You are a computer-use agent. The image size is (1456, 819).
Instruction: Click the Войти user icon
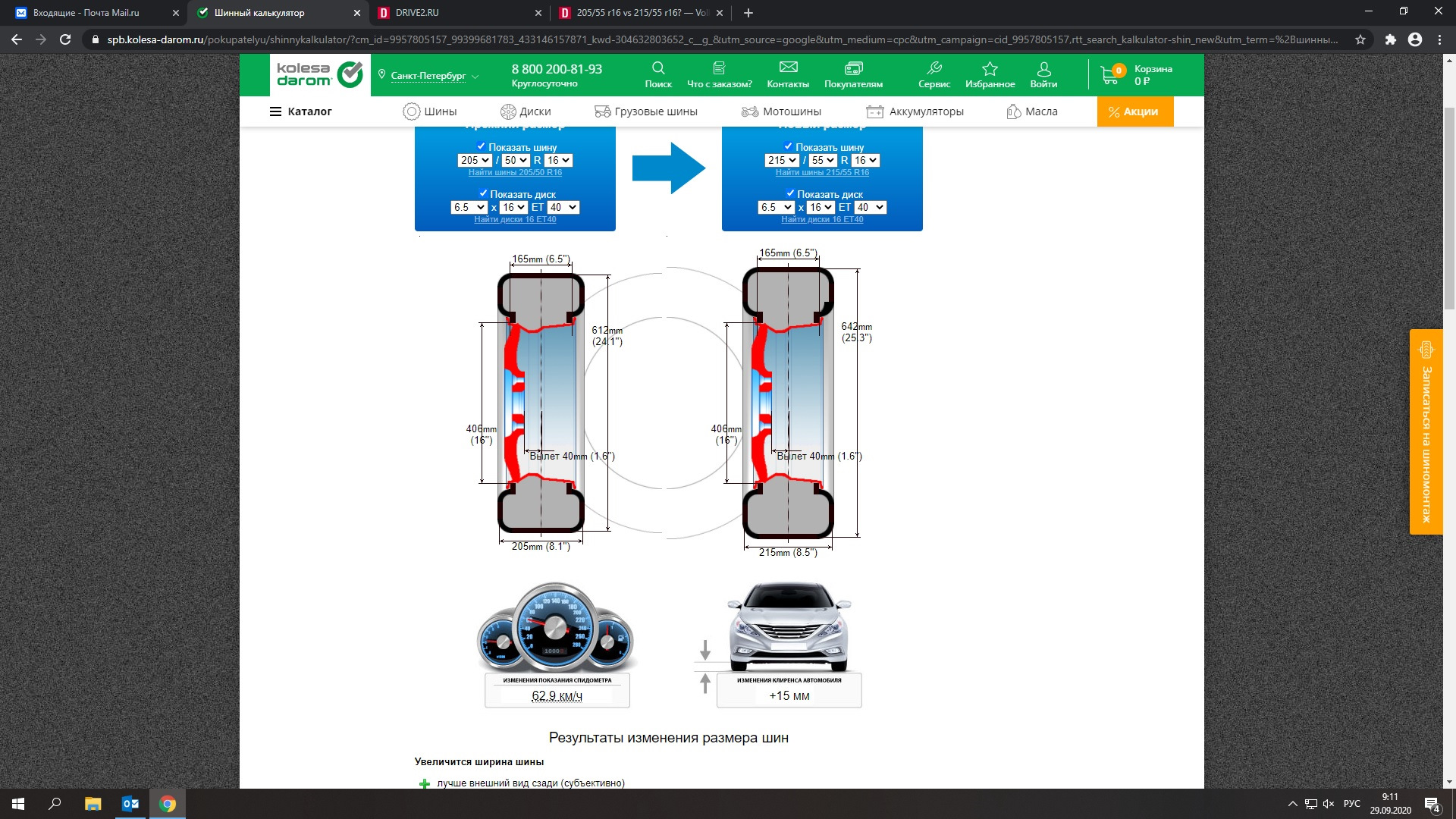1043,68
